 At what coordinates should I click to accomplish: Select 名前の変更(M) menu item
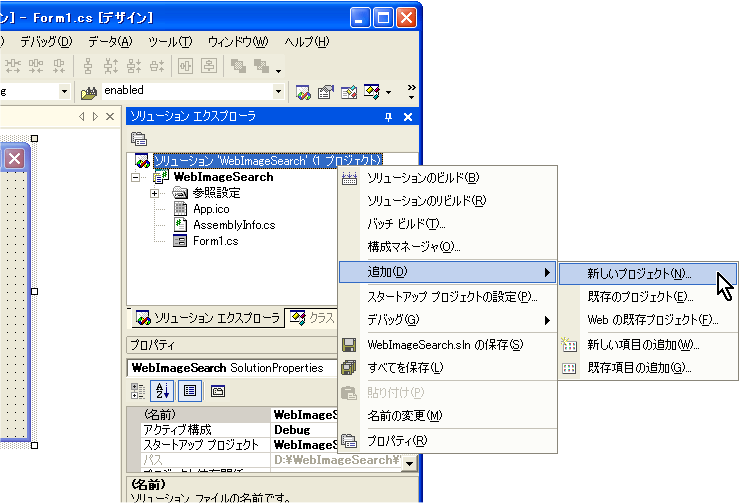click(x=448, y=416)
